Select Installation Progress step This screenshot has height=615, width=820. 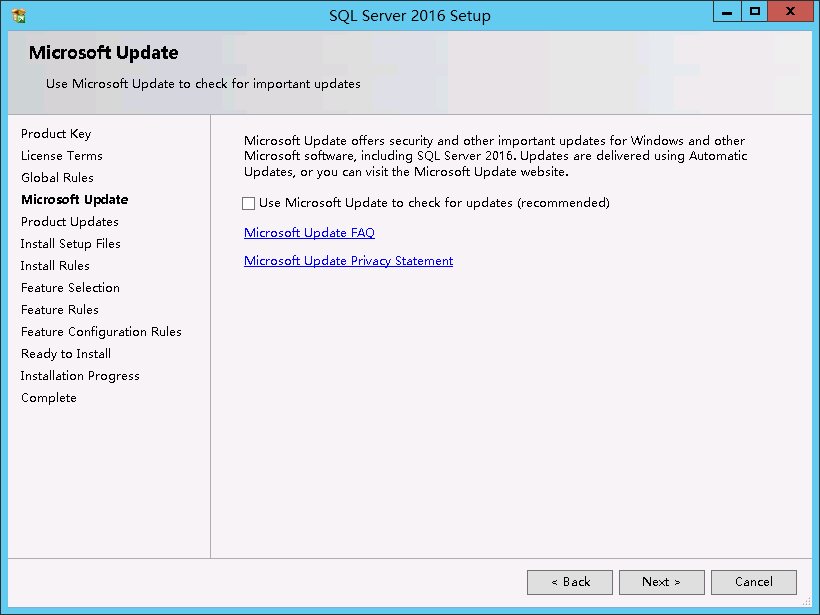[x=80, y=375]
